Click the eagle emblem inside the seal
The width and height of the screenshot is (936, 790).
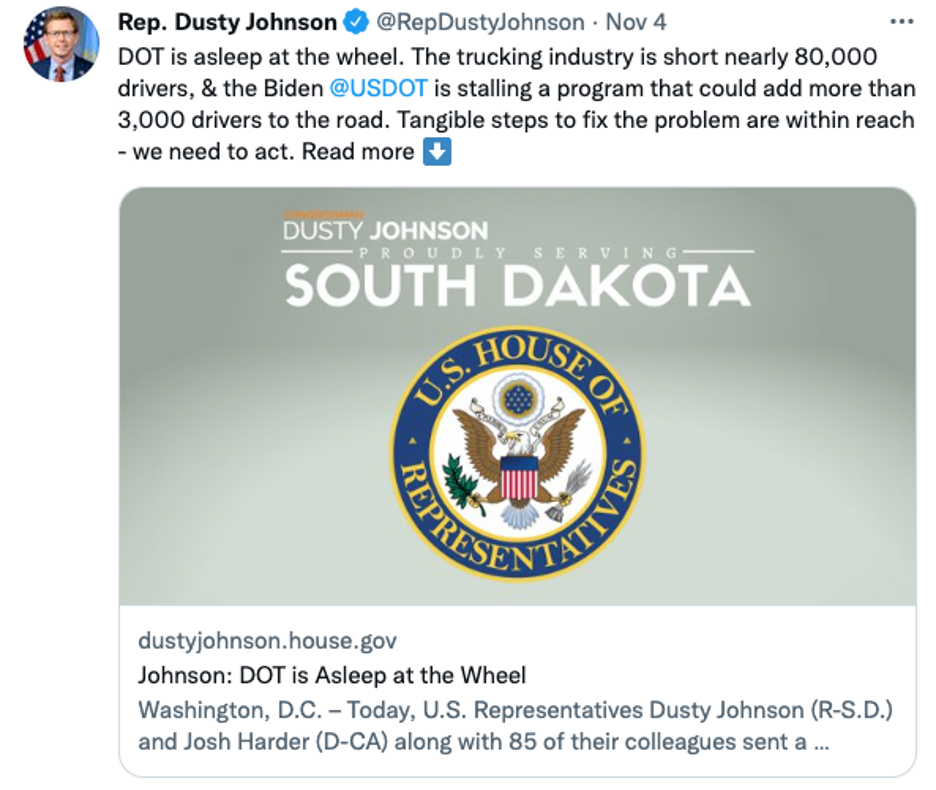coord(517,450)
